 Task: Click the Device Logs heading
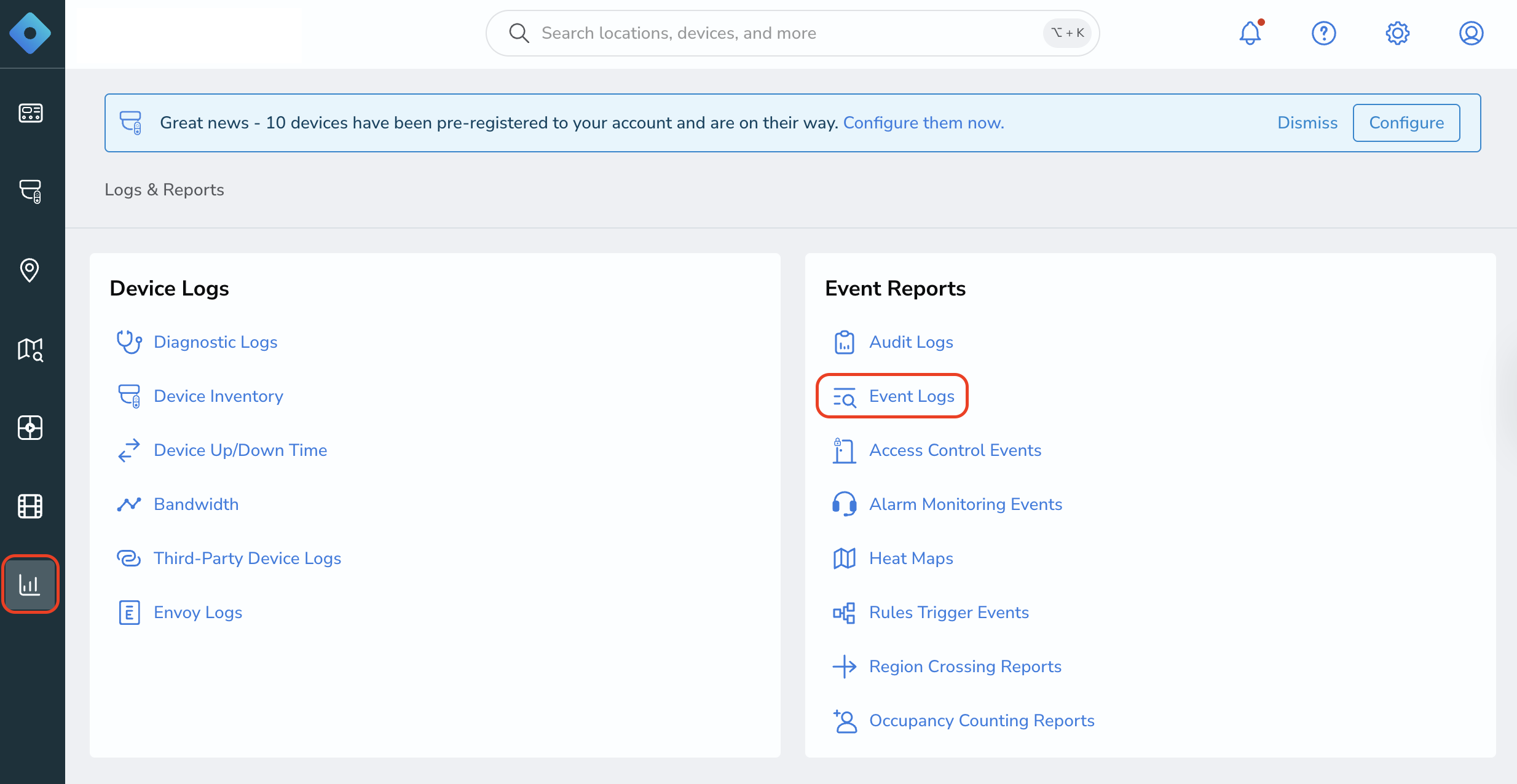click(169, 289)
